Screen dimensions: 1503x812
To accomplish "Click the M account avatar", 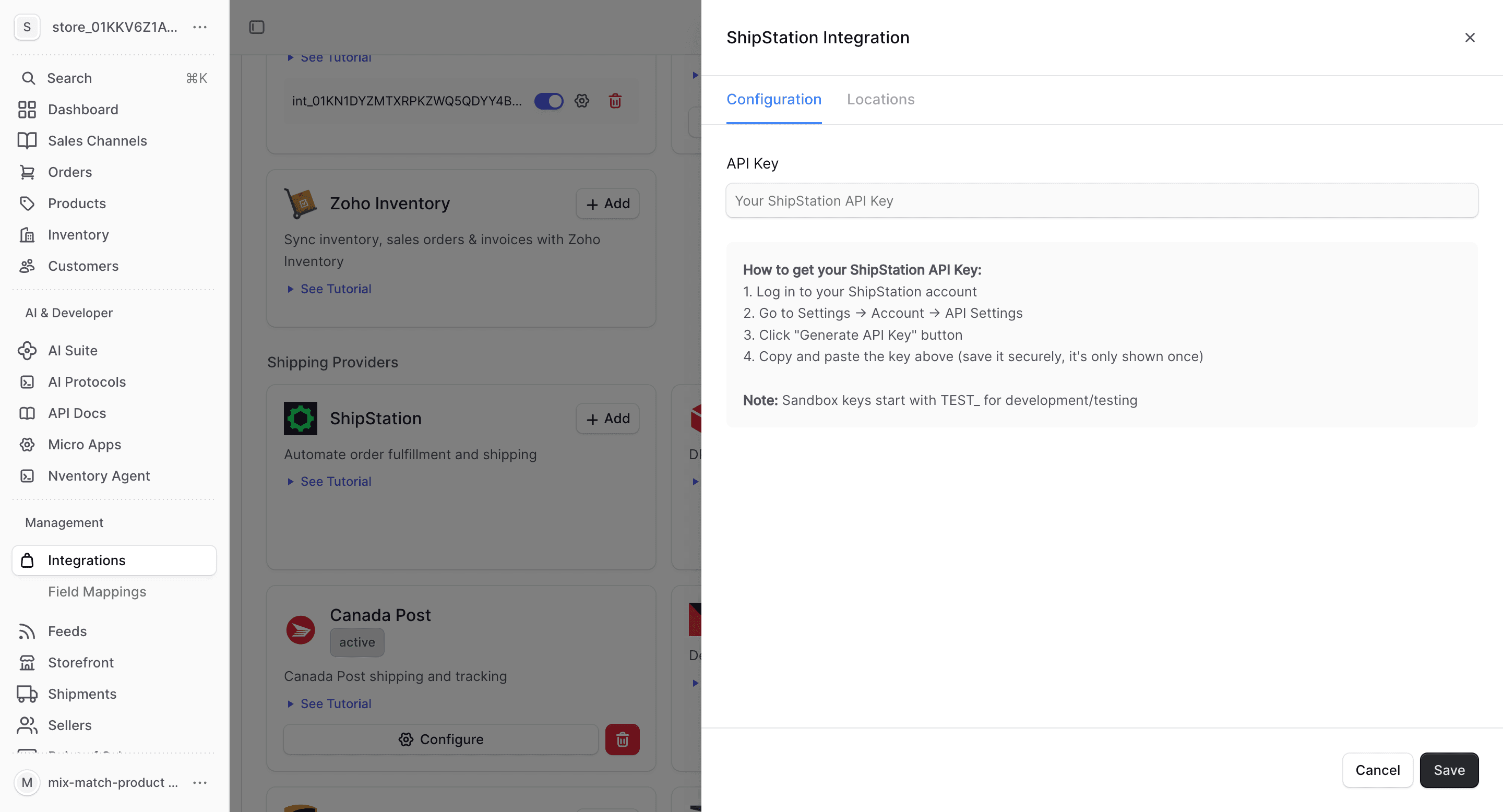I will click(27, 783).
